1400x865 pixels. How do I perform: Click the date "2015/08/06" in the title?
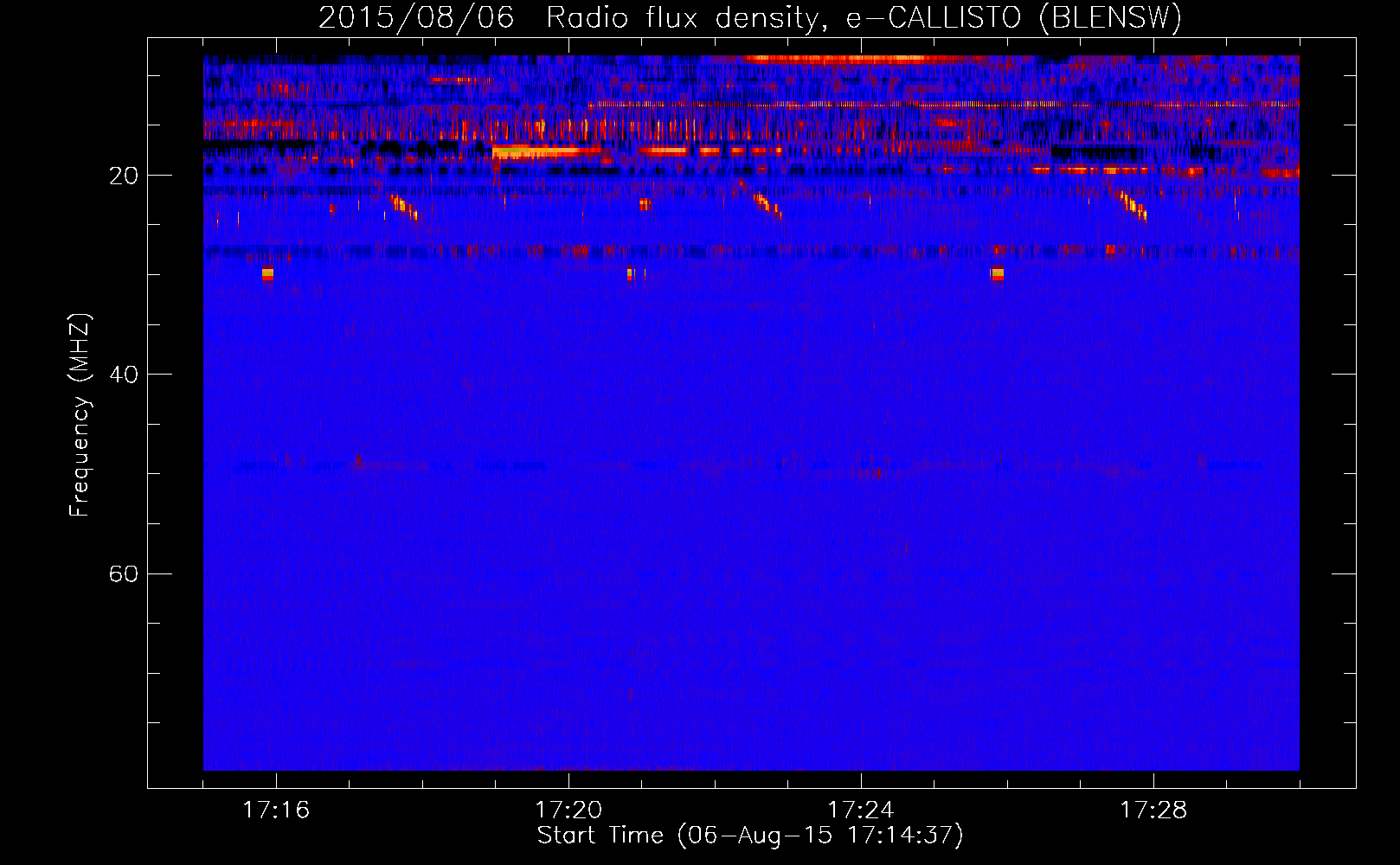pyautogui.click(x=416, y=17)
